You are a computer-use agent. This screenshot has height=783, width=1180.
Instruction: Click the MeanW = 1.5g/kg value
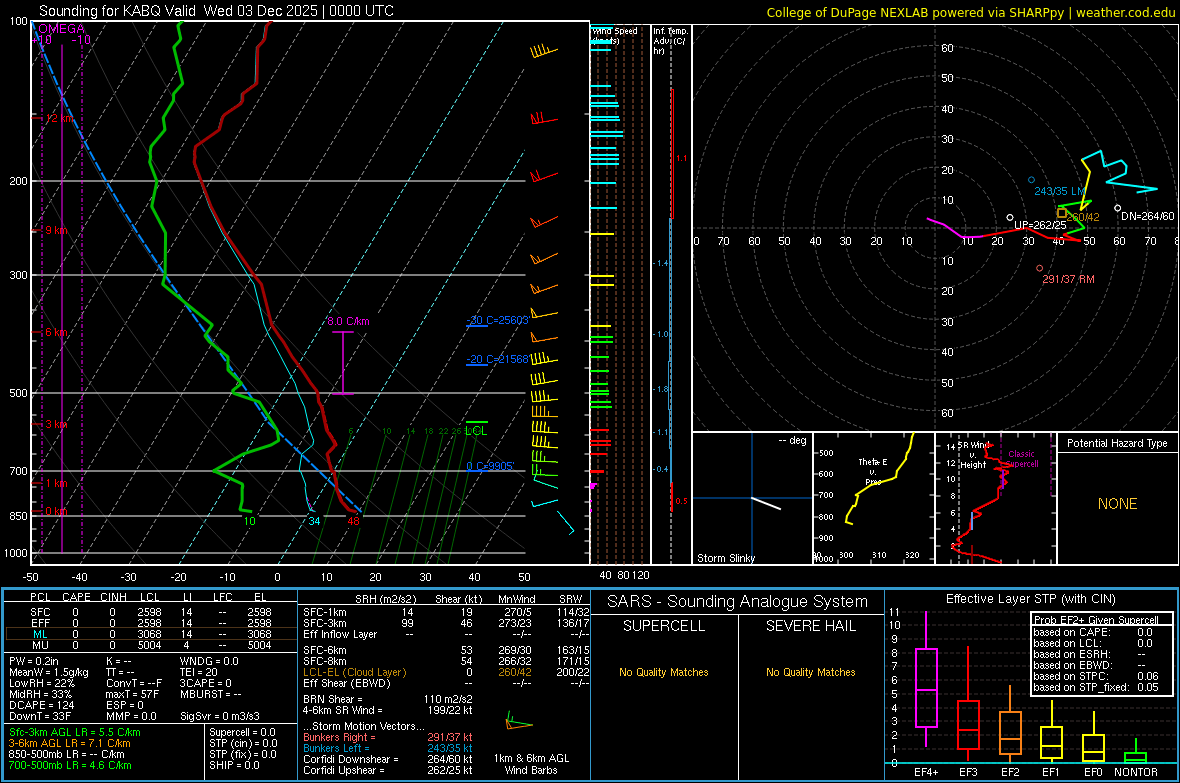(49, 672)
